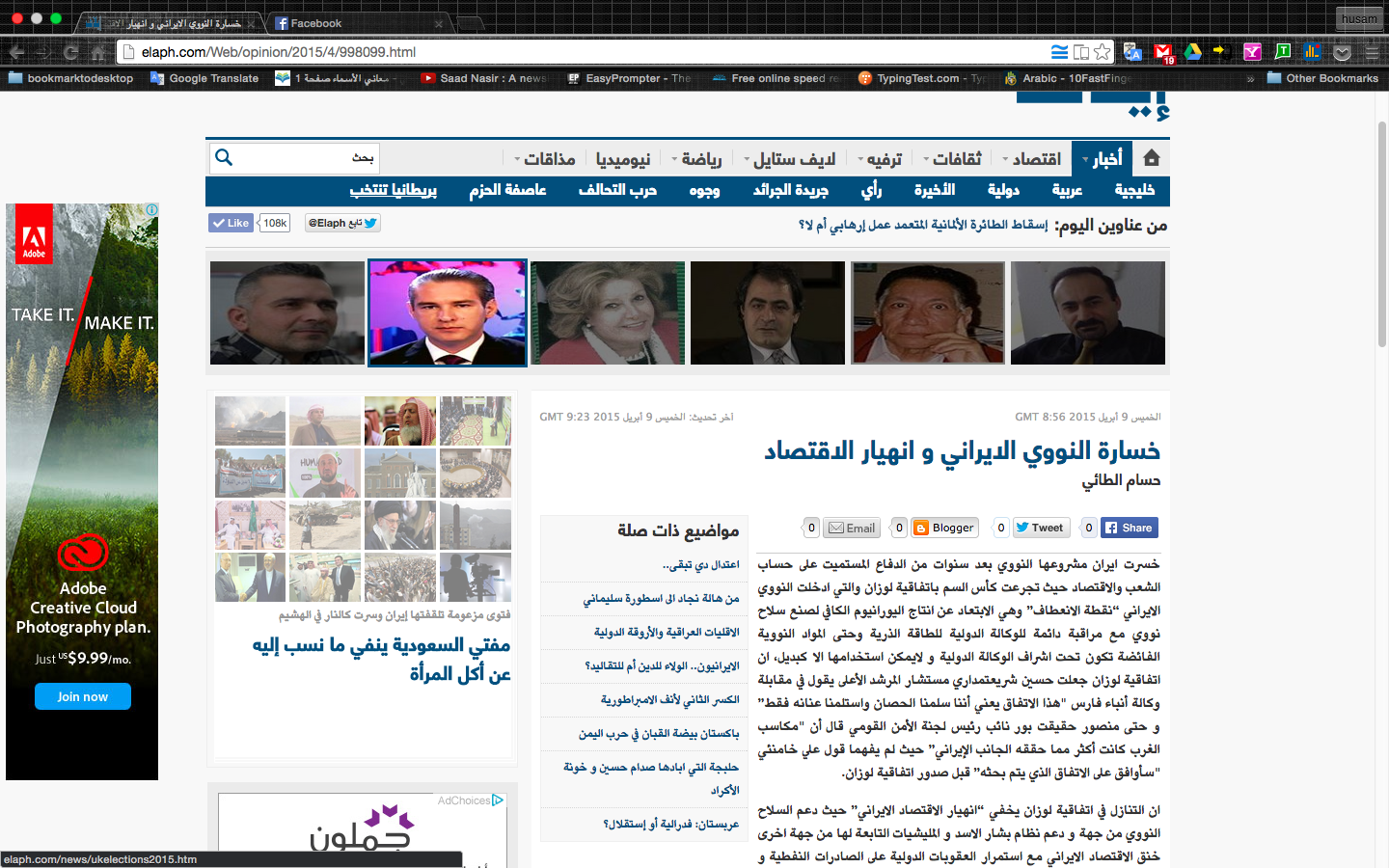Open related topic اعتدال دي تبقى
The image size is (1389, 868).
point(701,565)
